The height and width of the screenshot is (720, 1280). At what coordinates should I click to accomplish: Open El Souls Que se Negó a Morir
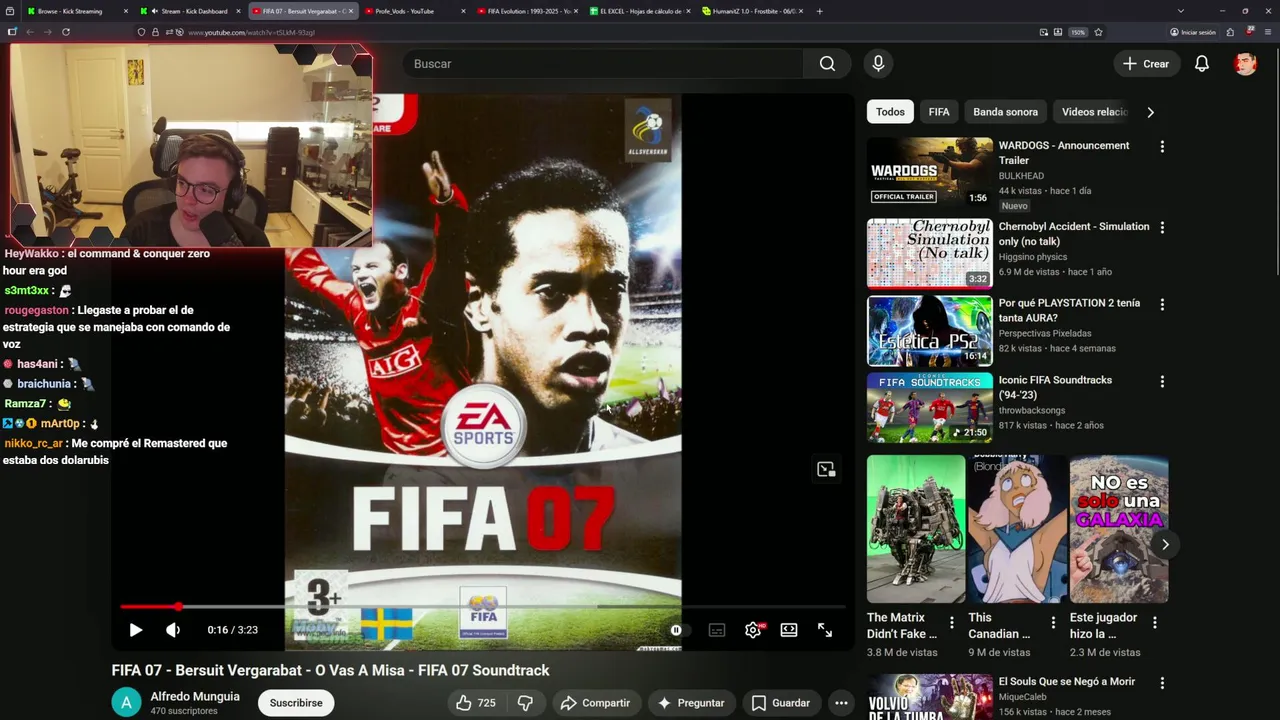pos(1067,681)
